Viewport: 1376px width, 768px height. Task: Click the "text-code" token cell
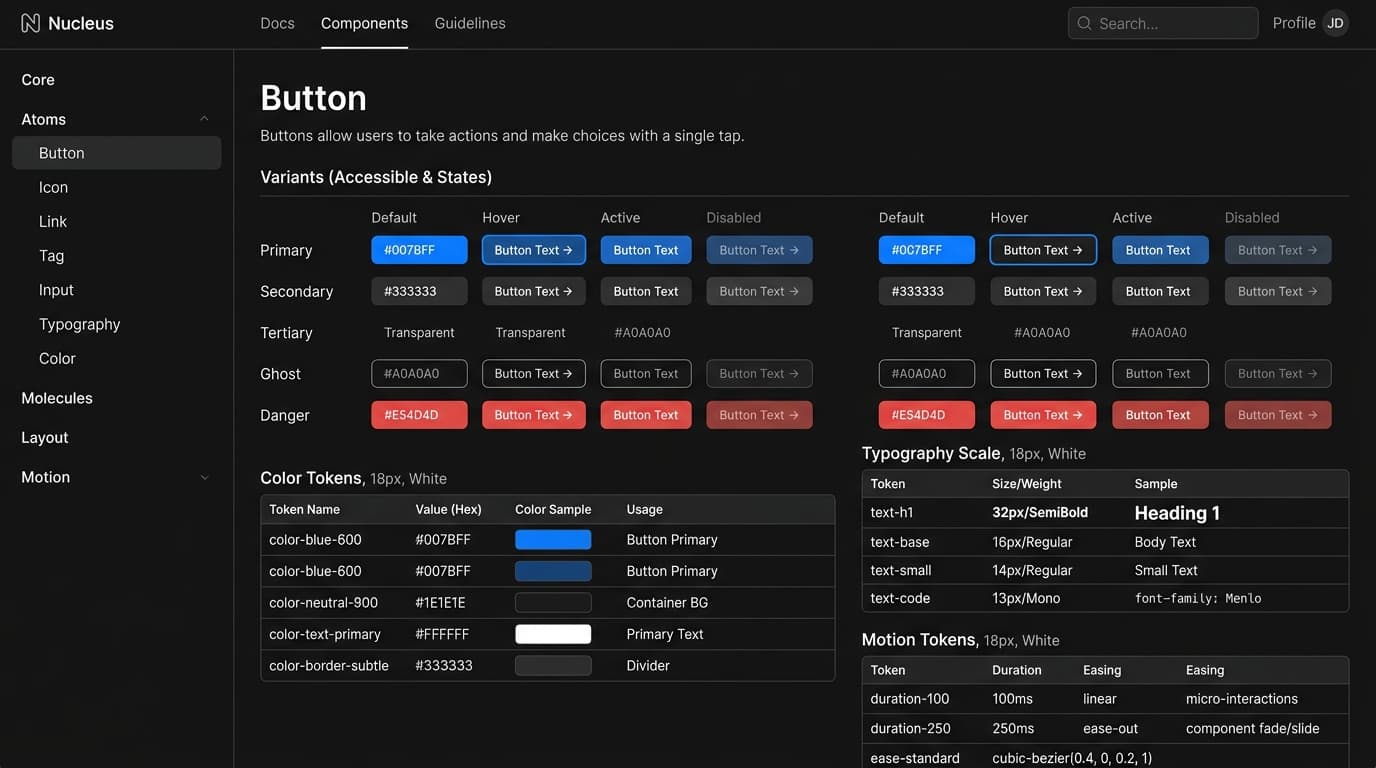click(900, 599)
